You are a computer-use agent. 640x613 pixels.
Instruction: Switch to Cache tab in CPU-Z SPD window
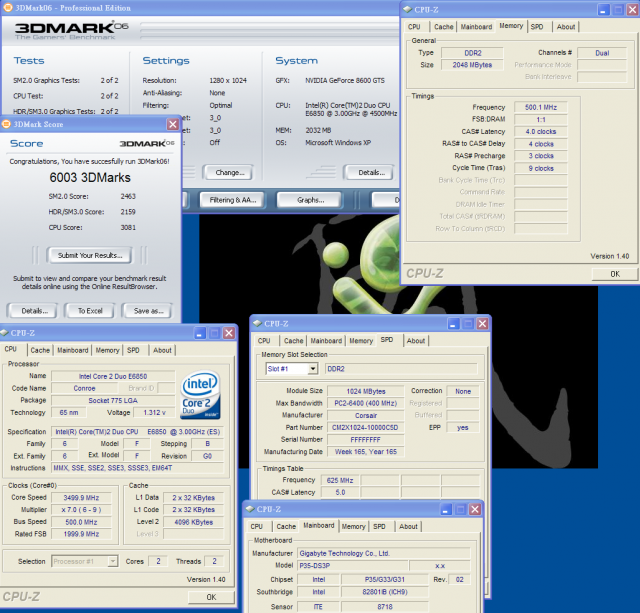293,341
